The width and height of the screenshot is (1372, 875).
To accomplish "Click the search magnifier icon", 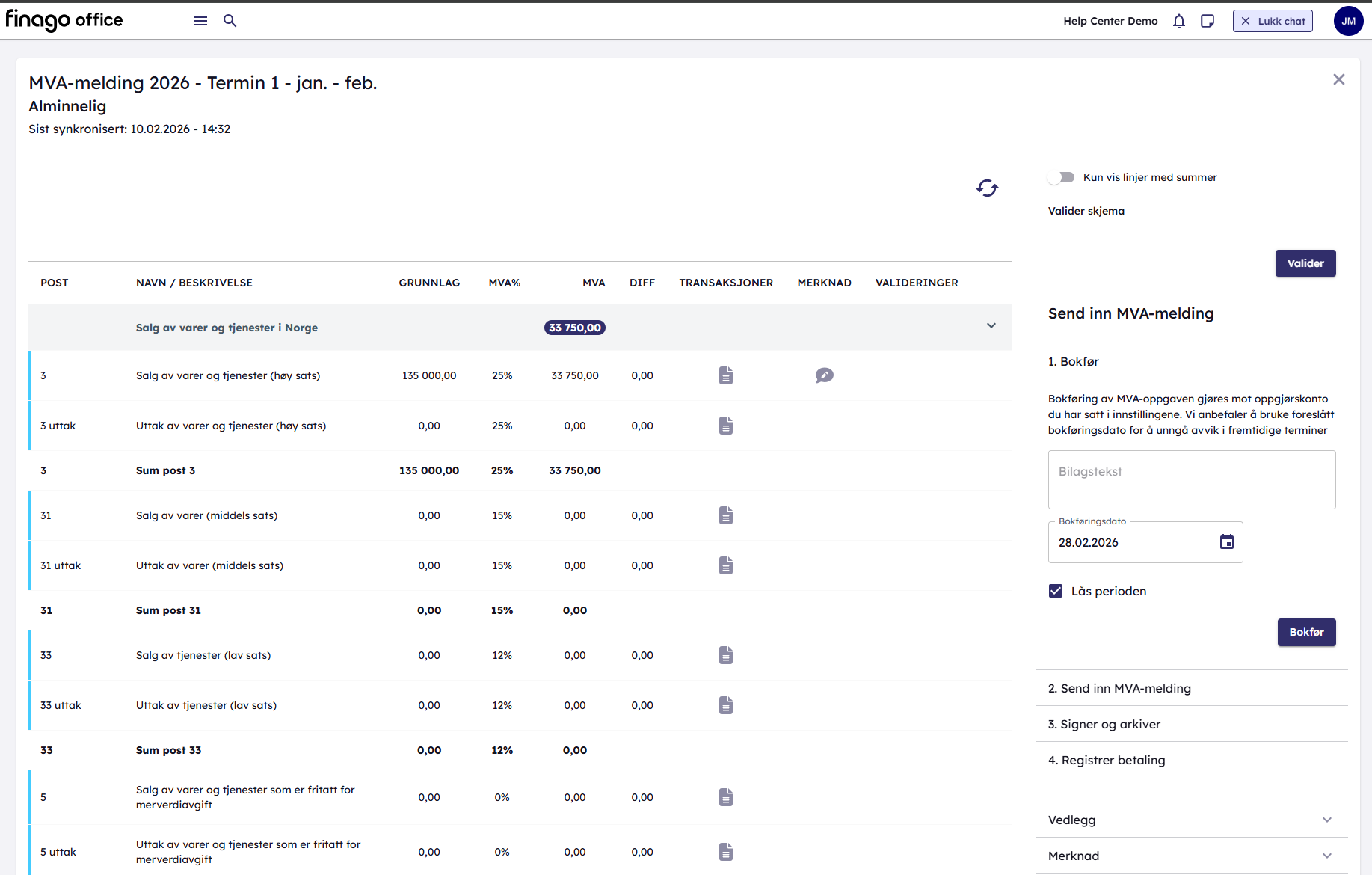I will (230, 21).
